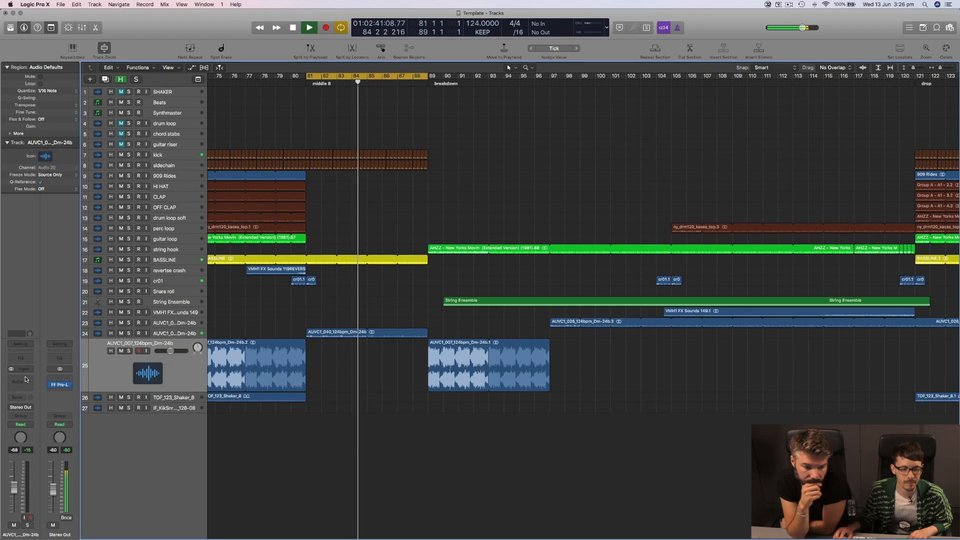Open the Library panel icon

click(x=10, y=28)
